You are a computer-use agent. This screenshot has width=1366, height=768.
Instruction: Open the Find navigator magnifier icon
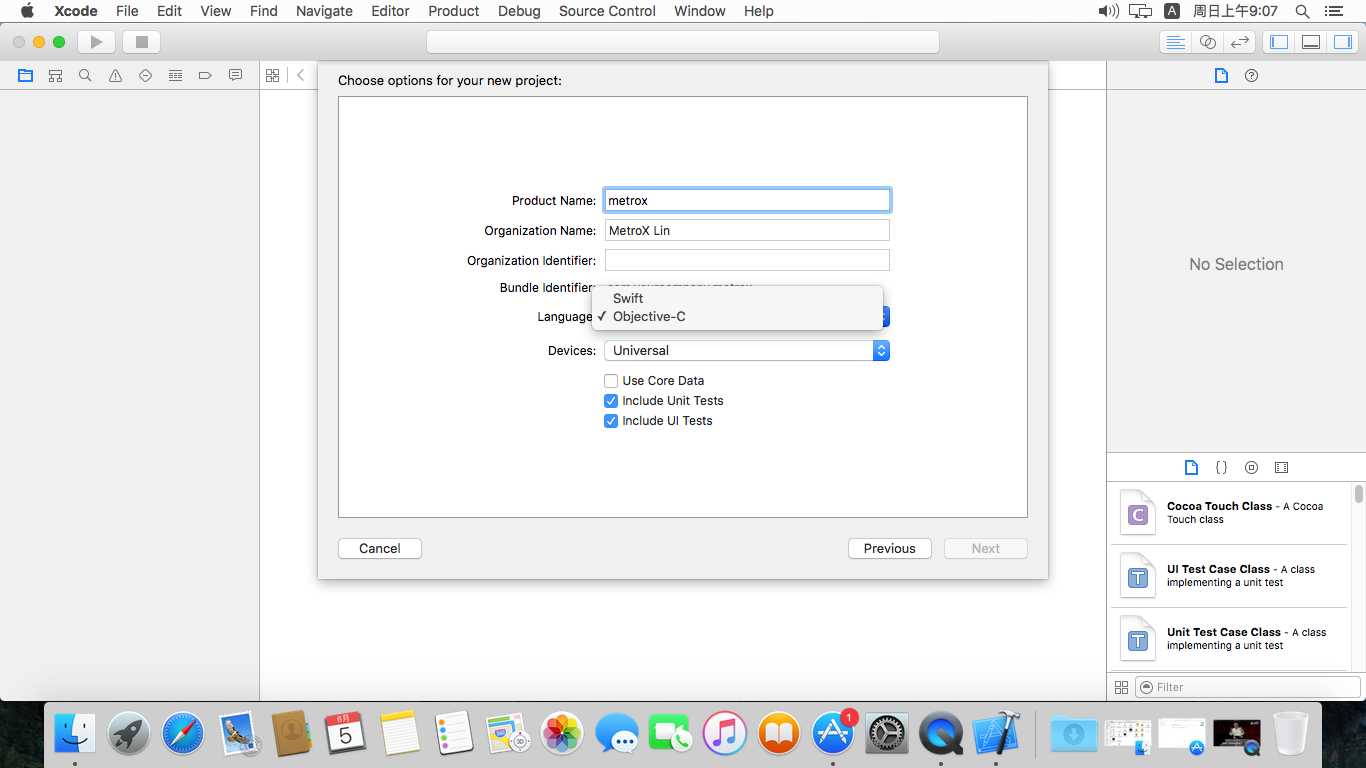pyautogui.click(x=85, y=75)
